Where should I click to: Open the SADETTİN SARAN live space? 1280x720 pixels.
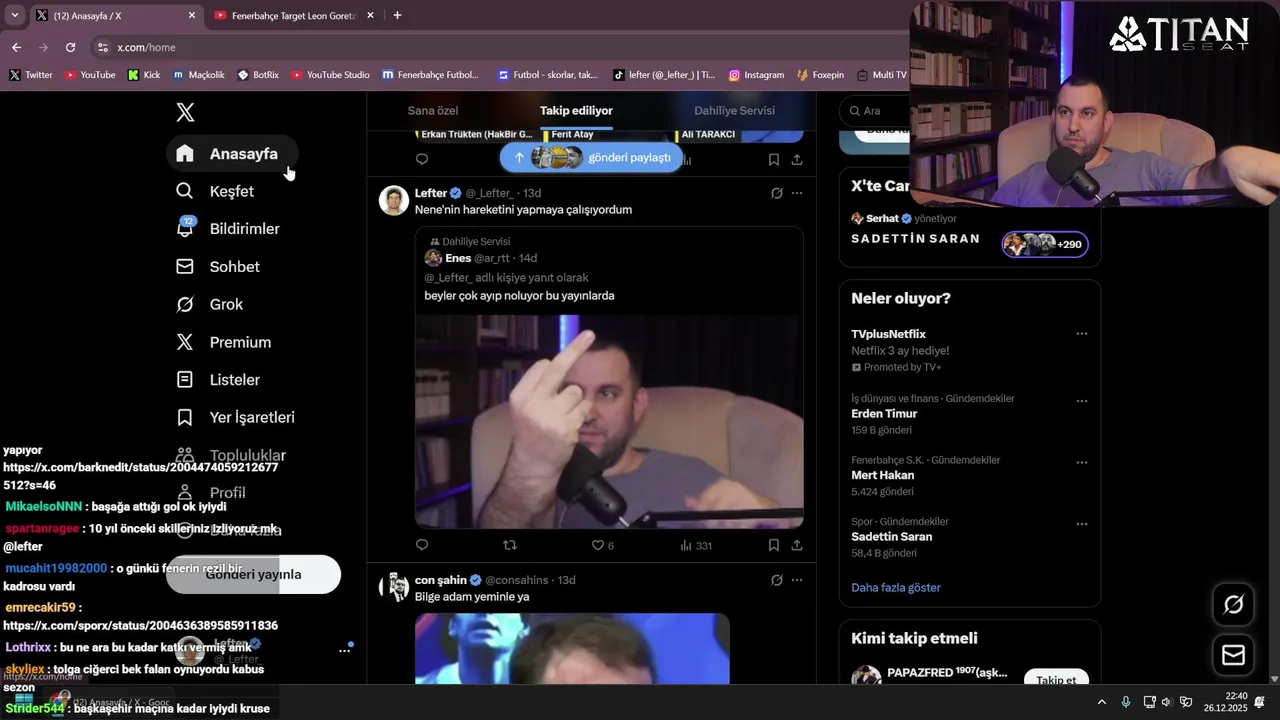point(915,240)
